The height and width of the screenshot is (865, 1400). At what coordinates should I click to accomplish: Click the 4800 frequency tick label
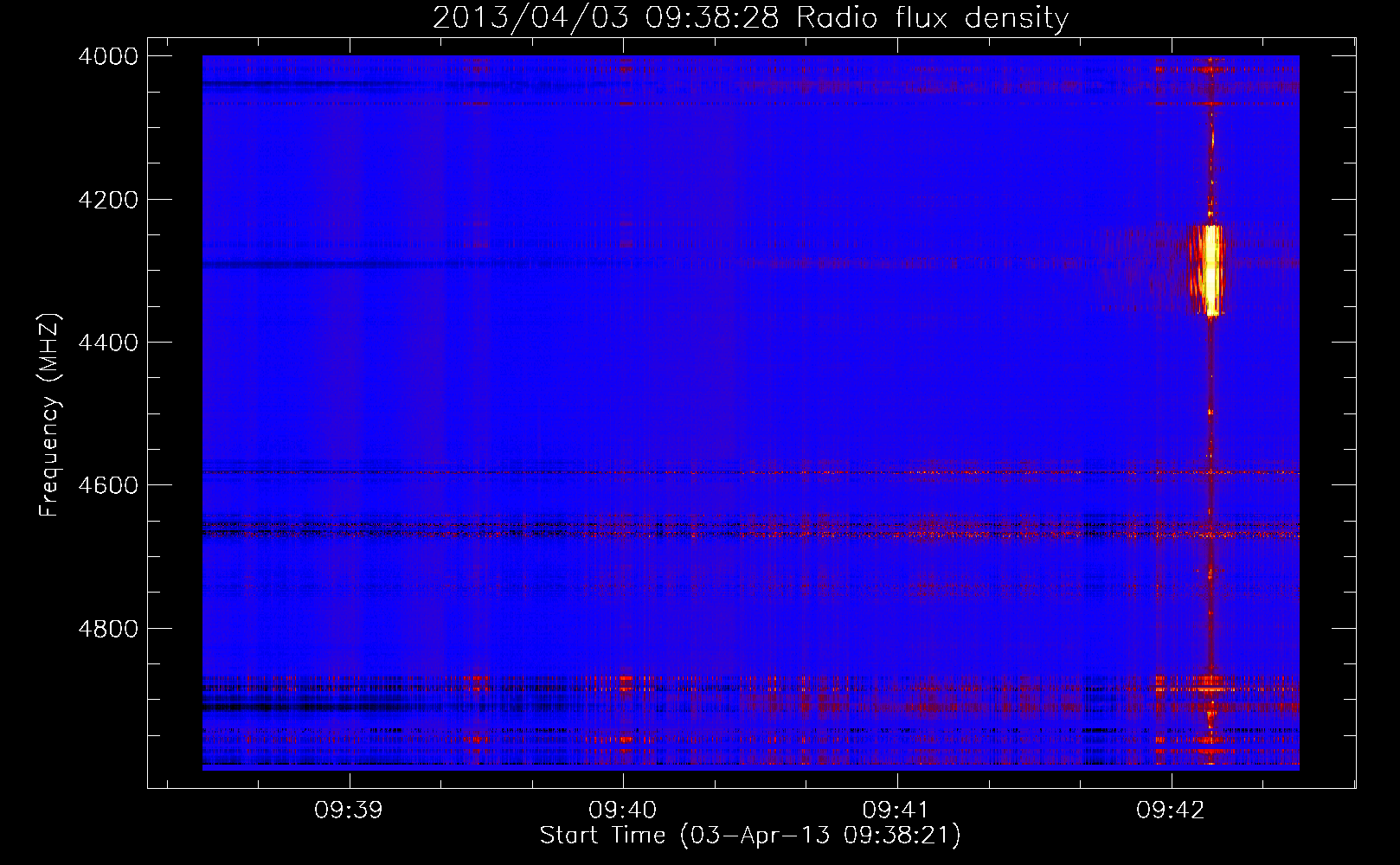pos(108,629)
